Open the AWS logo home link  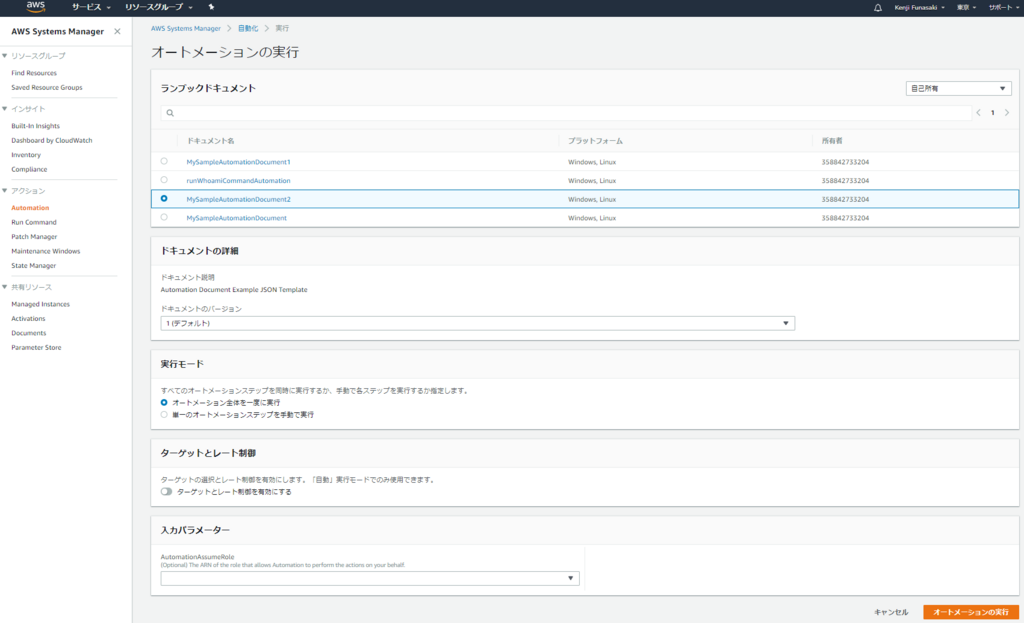click(x=35, y=7)
